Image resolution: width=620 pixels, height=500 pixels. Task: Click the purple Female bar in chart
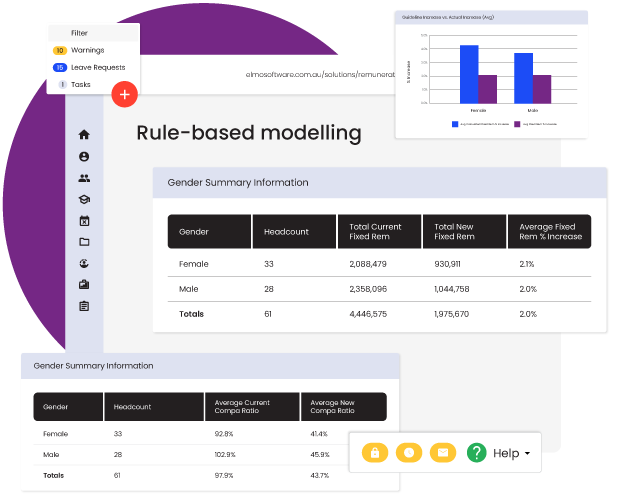point(488,89)
